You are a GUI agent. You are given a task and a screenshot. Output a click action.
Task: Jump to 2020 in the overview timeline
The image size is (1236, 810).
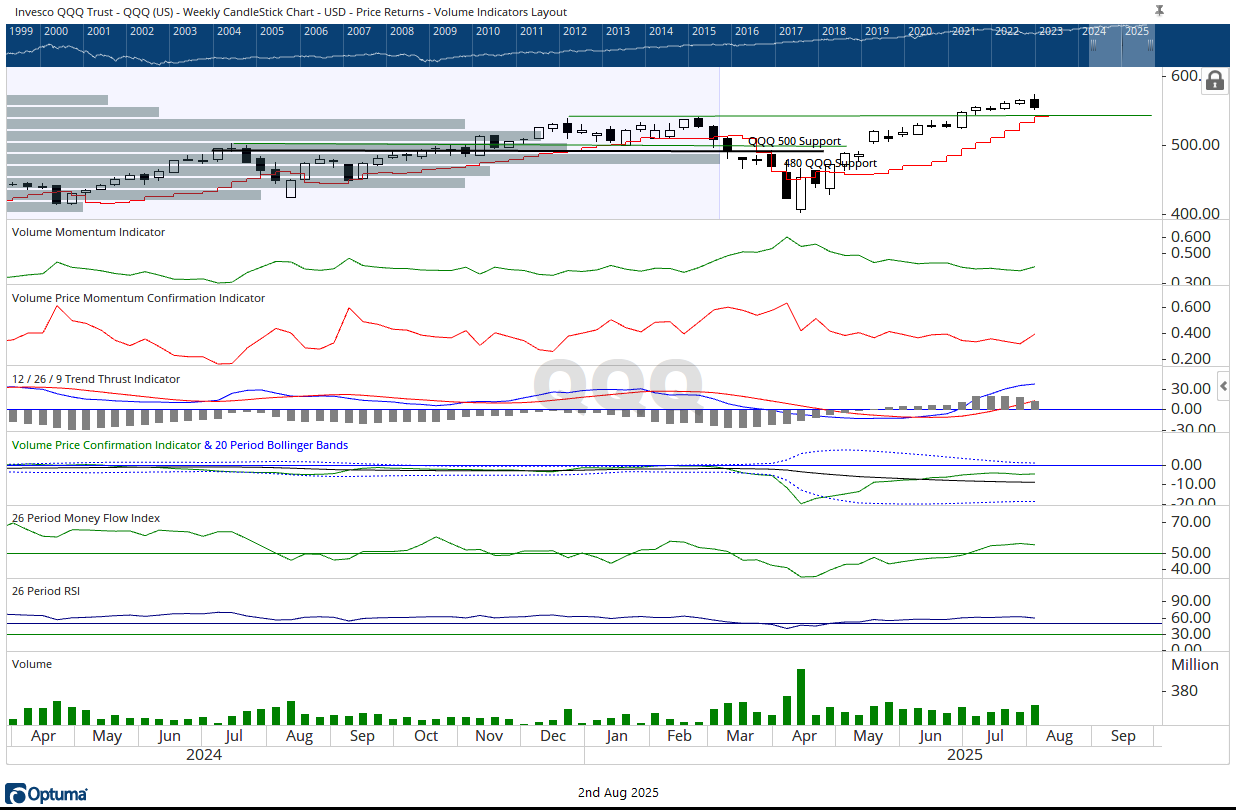click(920, 31)
